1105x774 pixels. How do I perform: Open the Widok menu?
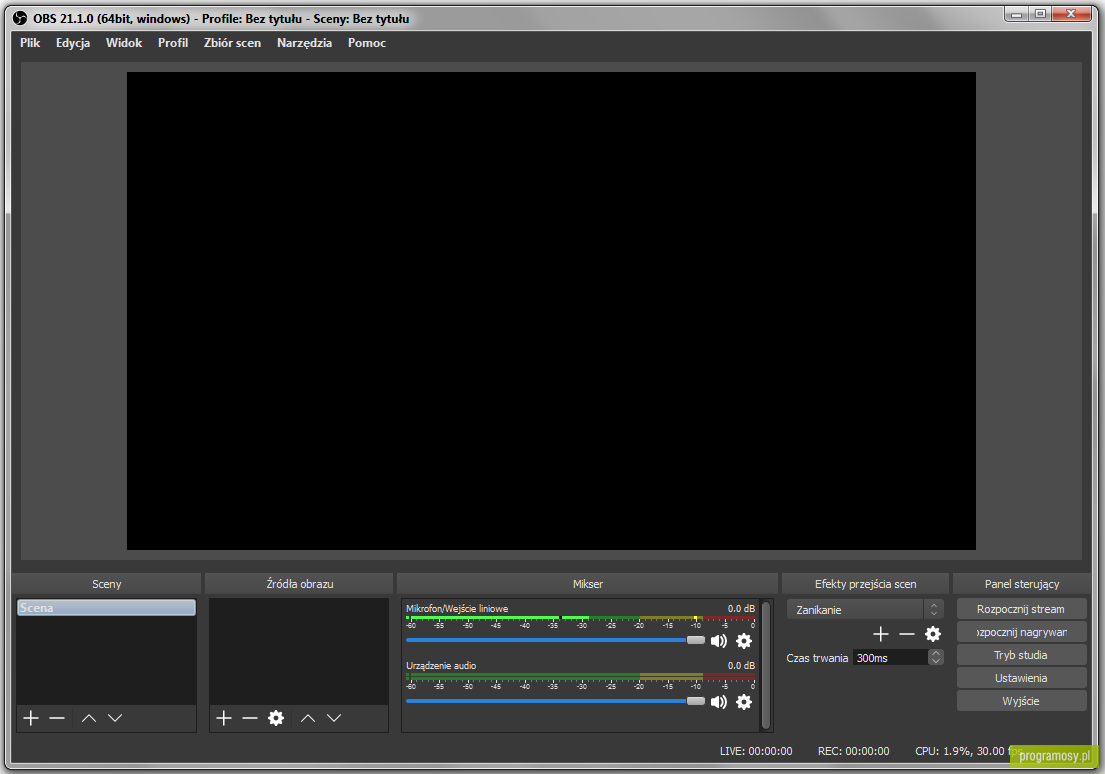[x=124, y=43]
